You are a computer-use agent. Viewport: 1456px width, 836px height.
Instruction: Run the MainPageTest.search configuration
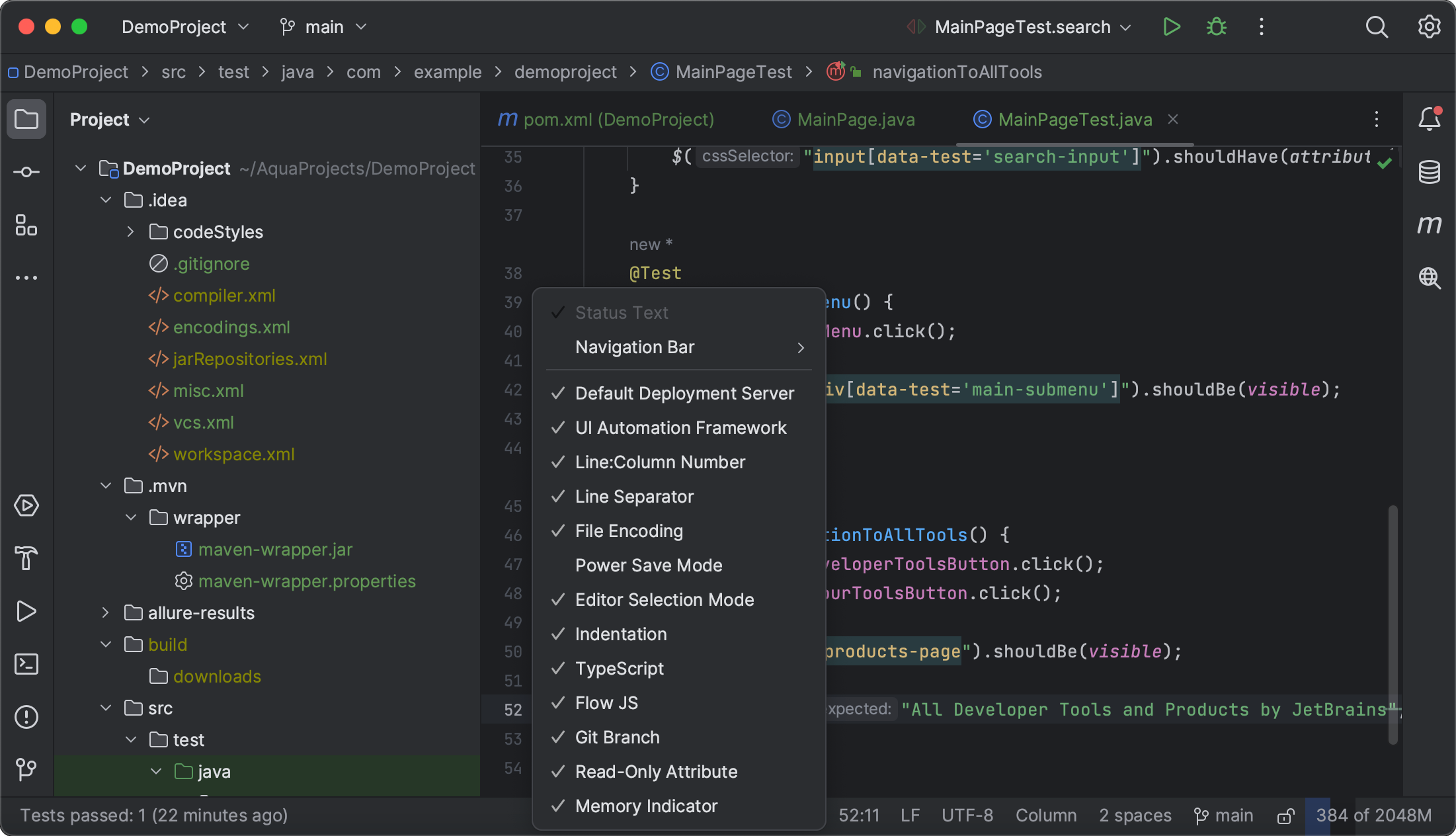coord(1171,27)
